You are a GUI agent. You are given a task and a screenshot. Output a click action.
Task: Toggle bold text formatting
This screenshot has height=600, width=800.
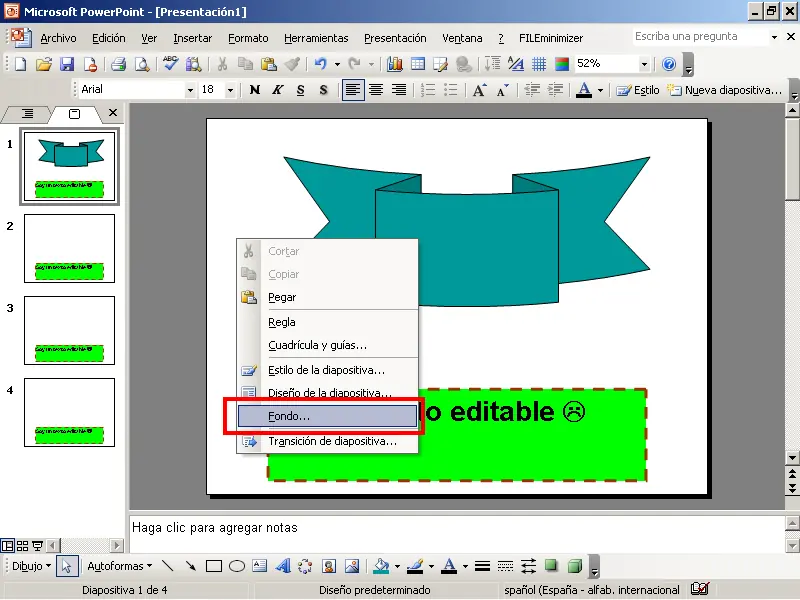(255, 90)
